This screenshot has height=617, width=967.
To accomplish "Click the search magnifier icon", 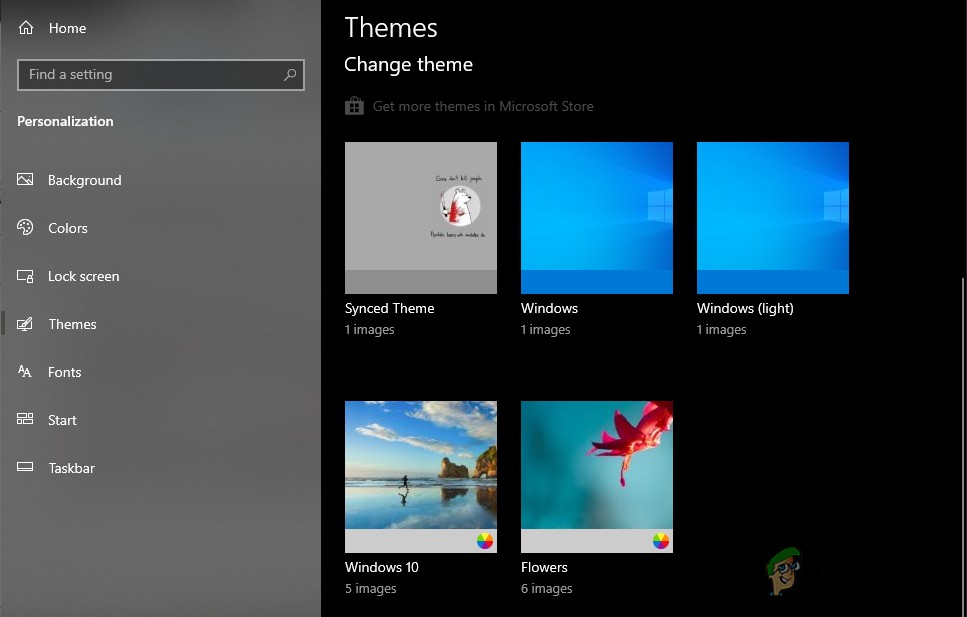I will [x=289, y=75].
